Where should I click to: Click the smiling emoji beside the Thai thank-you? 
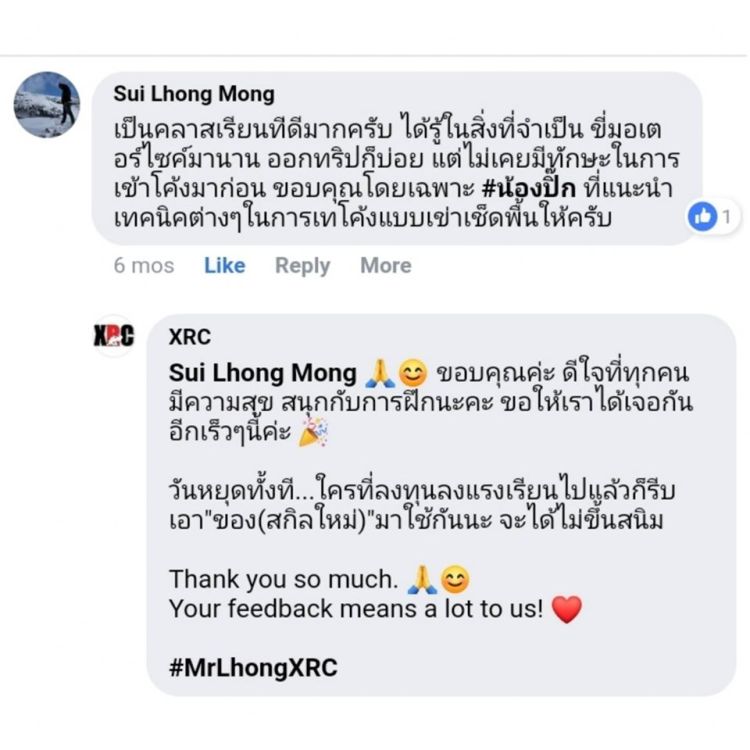coord(412,373)
